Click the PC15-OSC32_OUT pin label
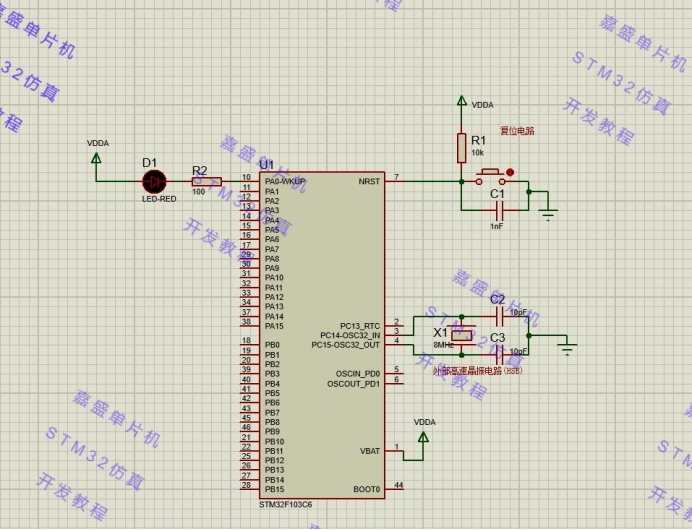The image size is (692, 530). point(346,345)
